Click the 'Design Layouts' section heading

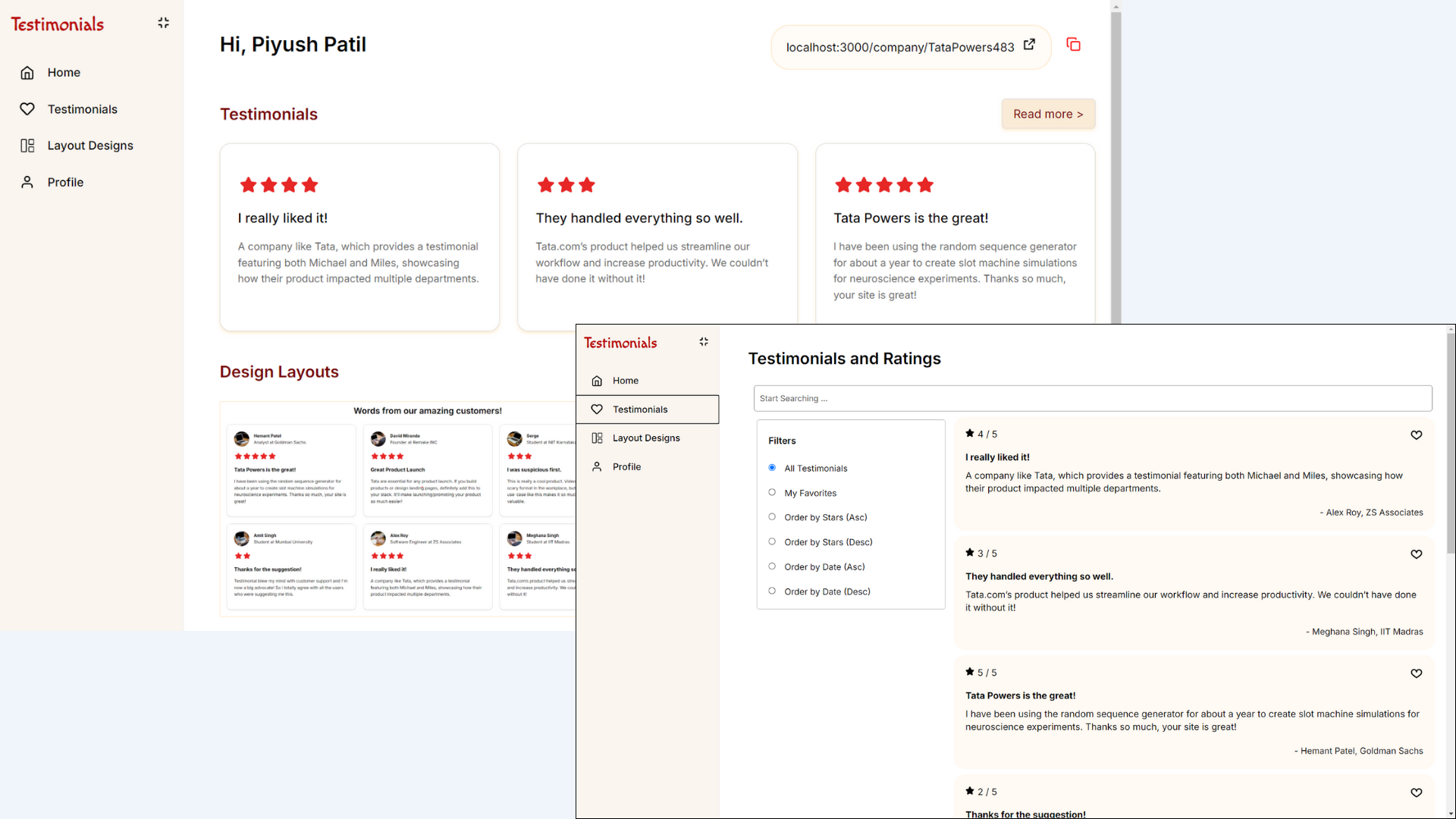279,372
